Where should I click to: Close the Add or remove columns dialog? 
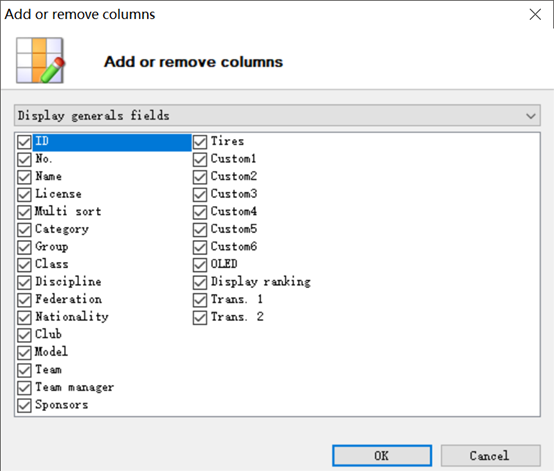pos(535,14)
